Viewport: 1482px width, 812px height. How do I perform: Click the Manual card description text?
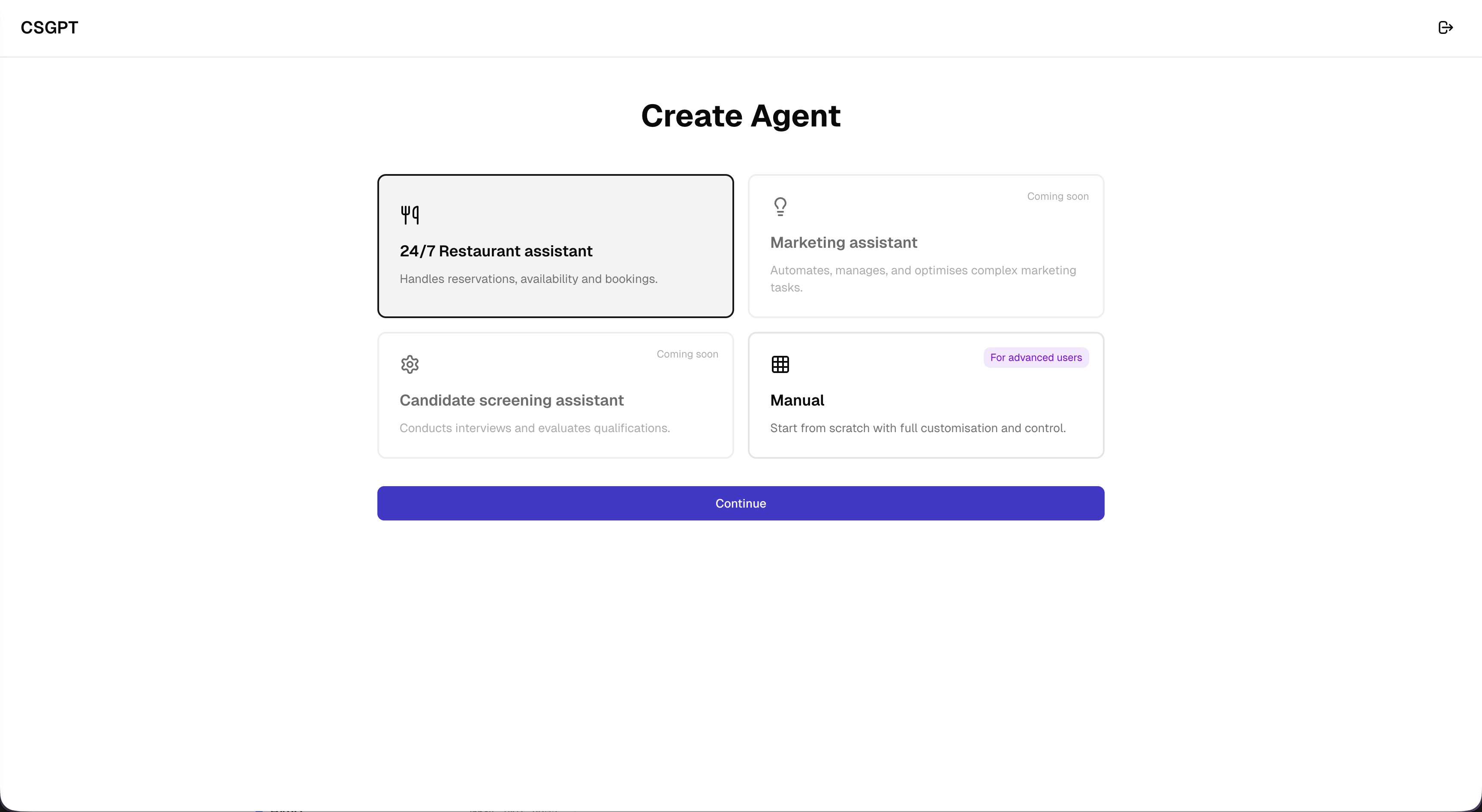pos(918,428)
